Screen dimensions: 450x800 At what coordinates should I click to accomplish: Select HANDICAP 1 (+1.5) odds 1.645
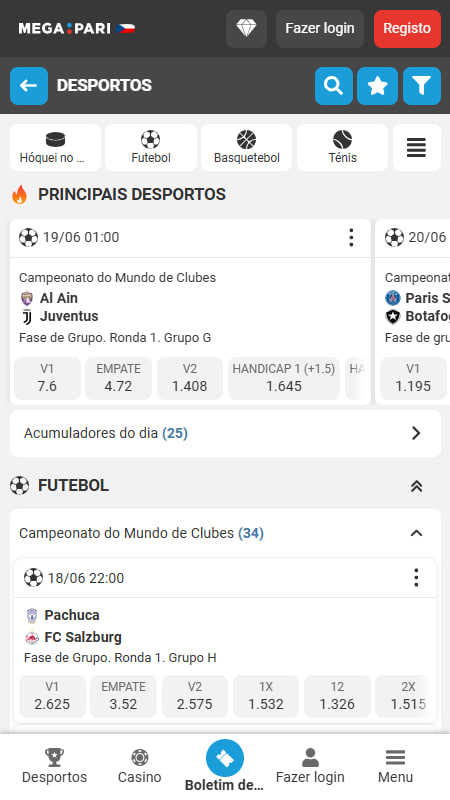[284, 378]
